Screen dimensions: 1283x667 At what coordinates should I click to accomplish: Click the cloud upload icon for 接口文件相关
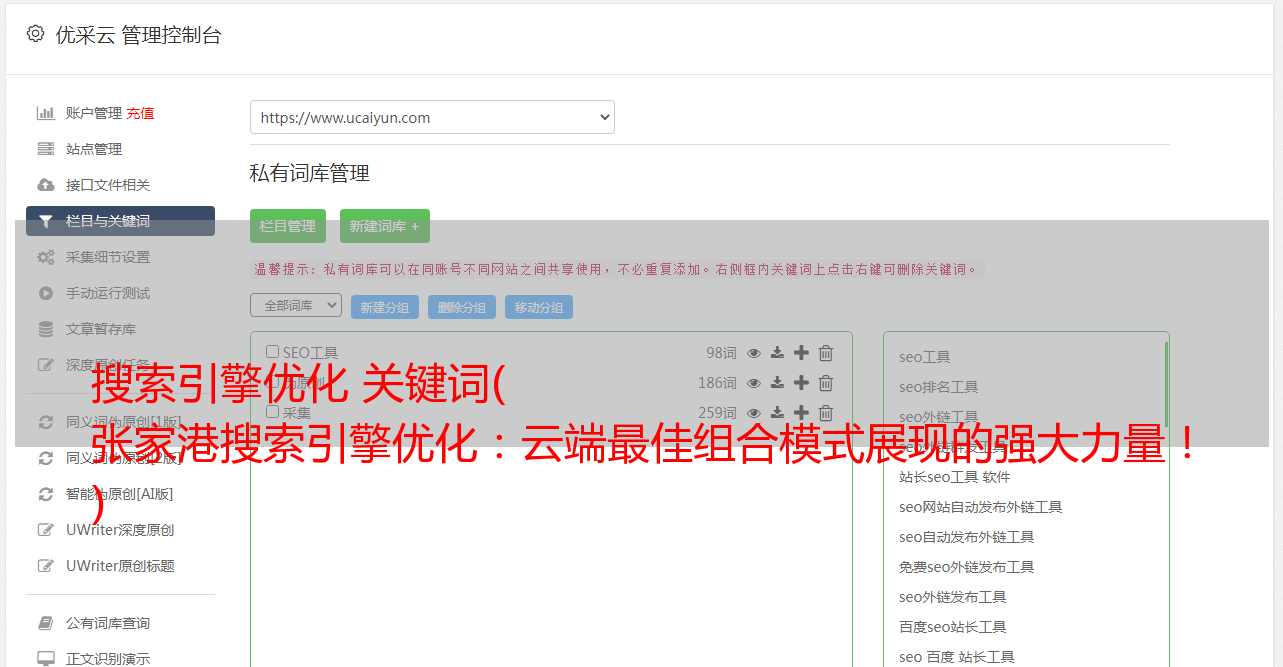coord(45,185)
